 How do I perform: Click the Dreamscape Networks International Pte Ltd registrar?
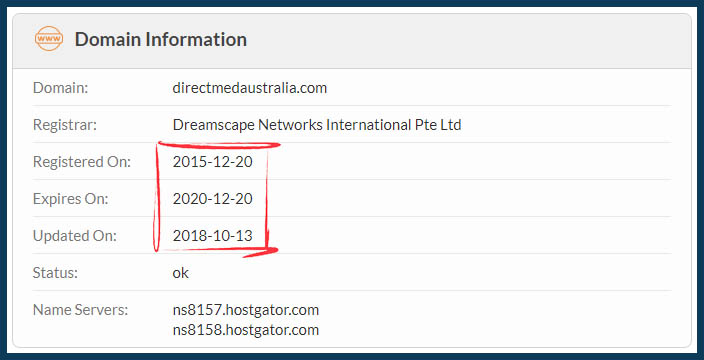pyautogui.click(x=317, y=124)
